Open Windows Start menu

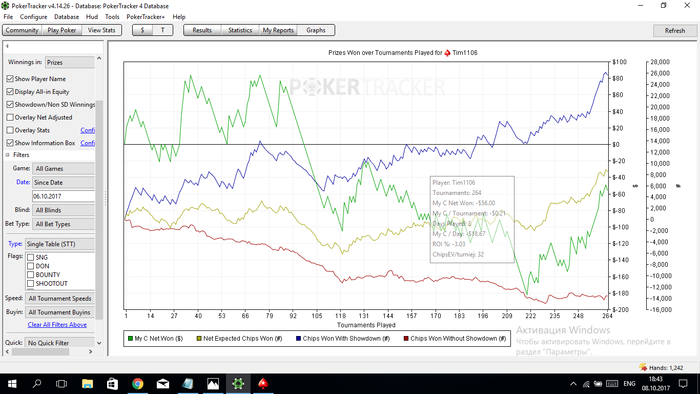pyautogui.click(x=12, y=384)
